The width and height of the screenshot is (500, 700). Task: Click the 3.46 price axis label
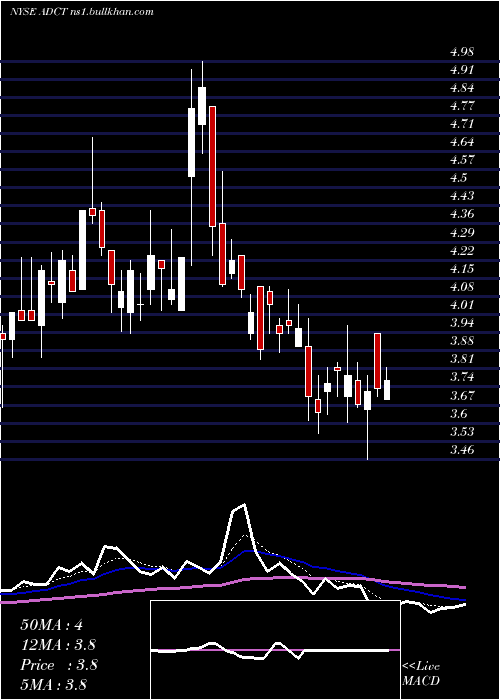(461, 450)
